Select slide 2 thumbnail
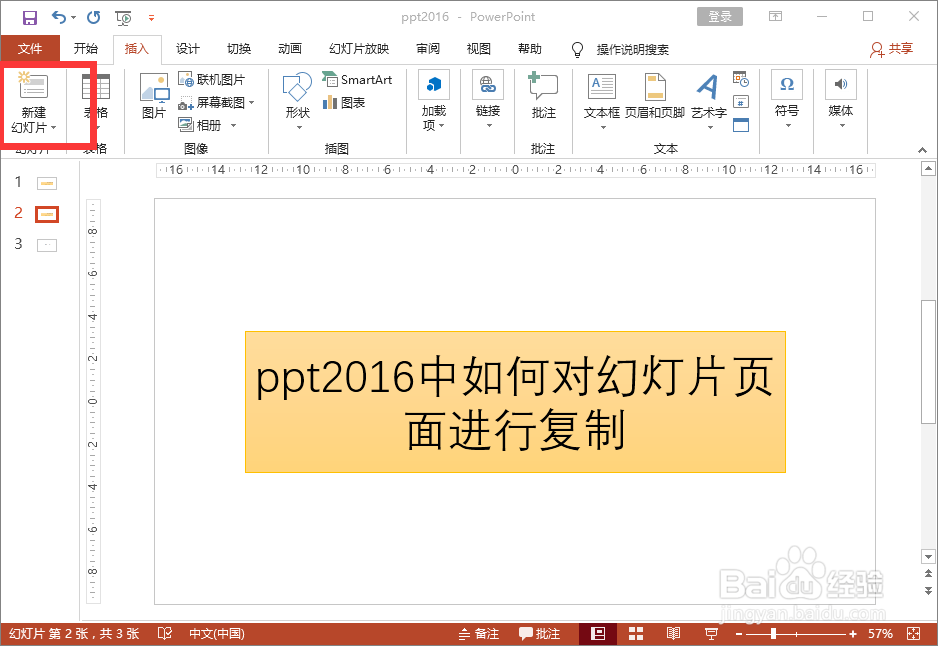The image size is (938, 646). 47,214
